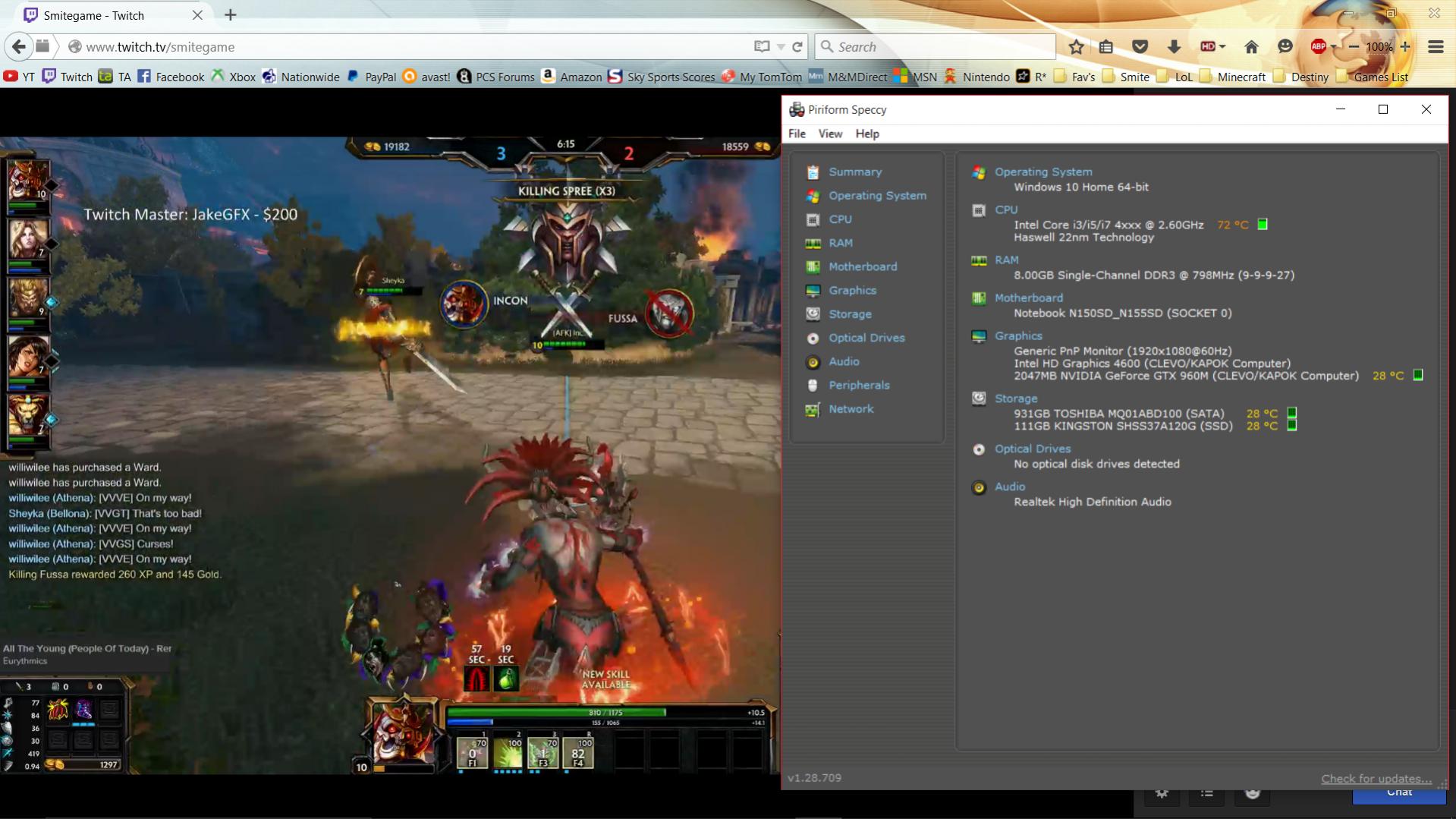Click the CPU heading link in summary
The image size is (1456, 819).
tap(1006, 210)
